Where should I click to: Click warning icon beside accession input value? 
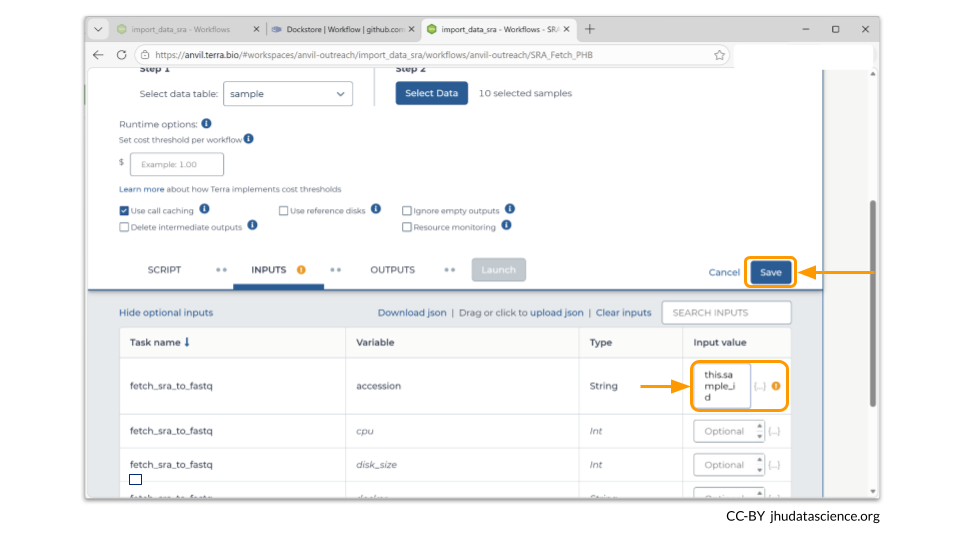(x=776, y=386)
